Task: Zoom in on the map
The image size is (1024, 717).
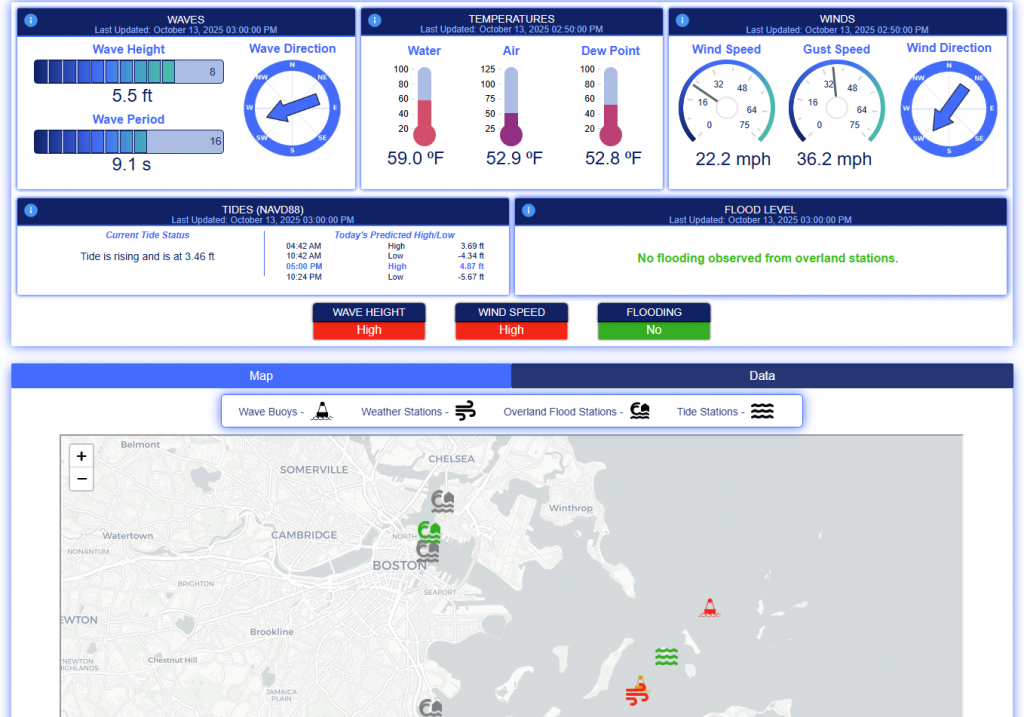Action: pos(82,456)
